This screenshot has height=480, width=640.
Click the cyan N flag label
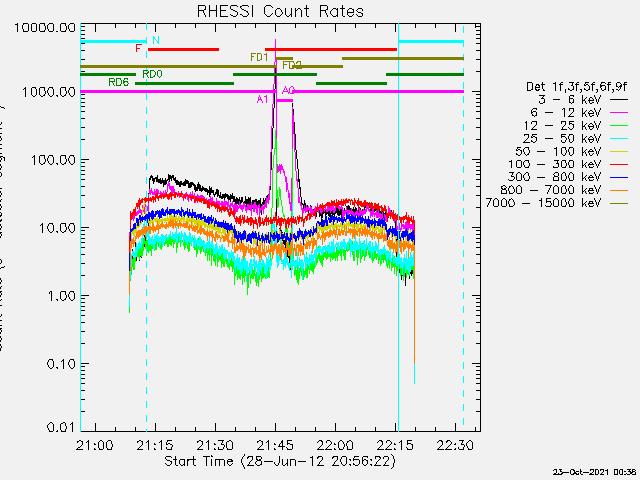[x=156, y=40]
